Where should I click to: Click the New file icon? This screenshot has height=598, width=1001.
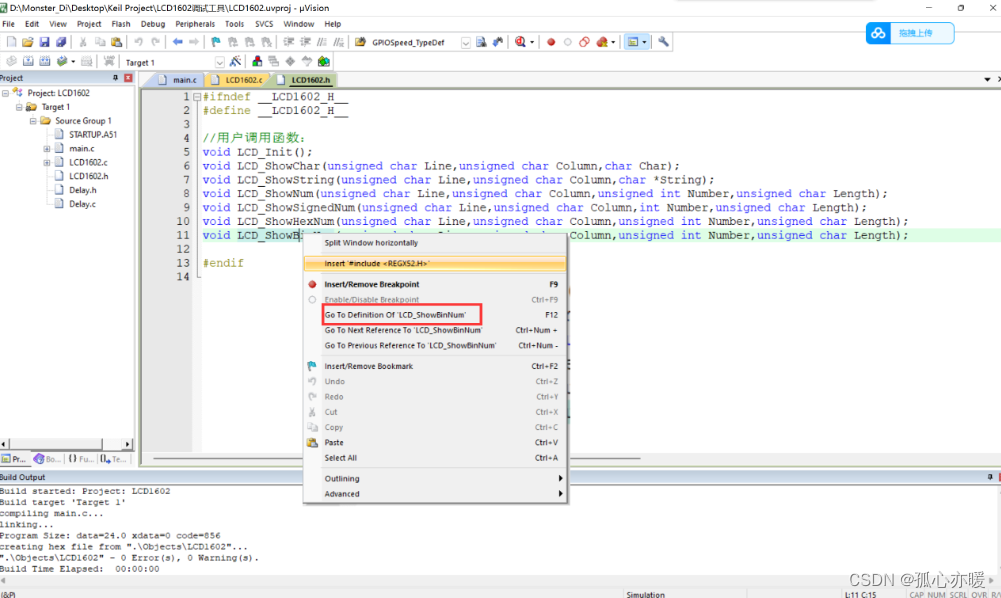pos(11,42)
